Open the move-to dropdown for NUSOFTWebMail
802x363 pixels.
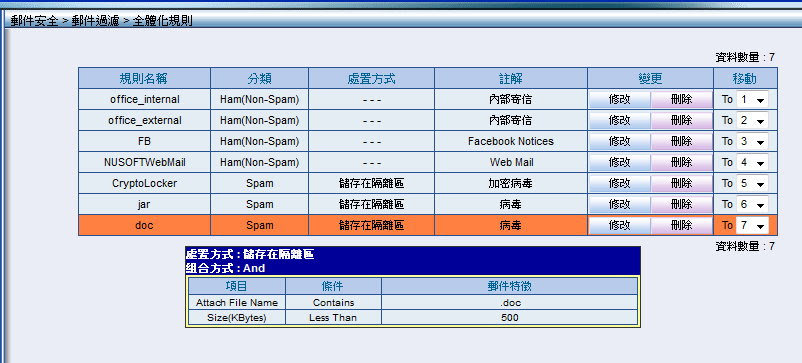click(x=752, y=162)
